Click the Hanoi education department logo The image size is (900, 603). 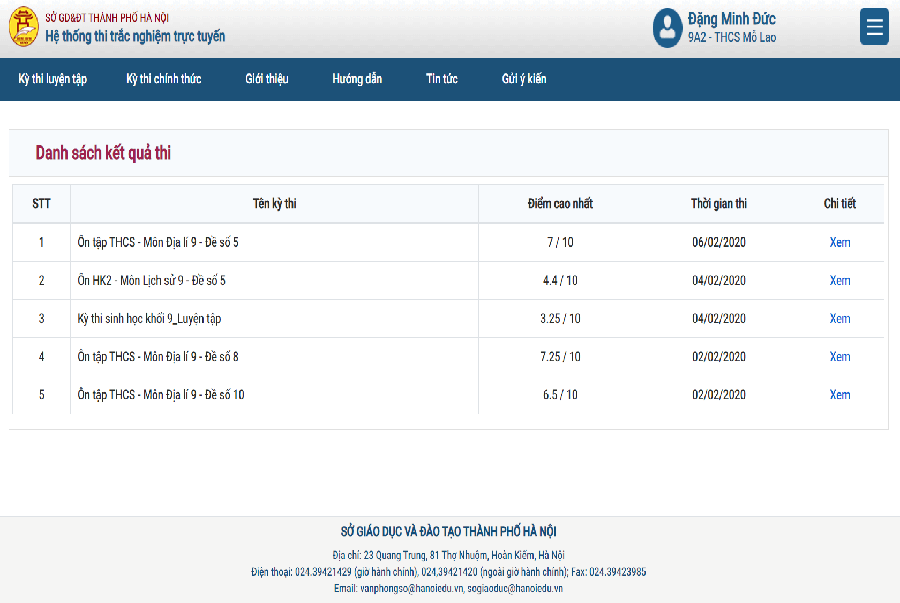click(23, 28)
